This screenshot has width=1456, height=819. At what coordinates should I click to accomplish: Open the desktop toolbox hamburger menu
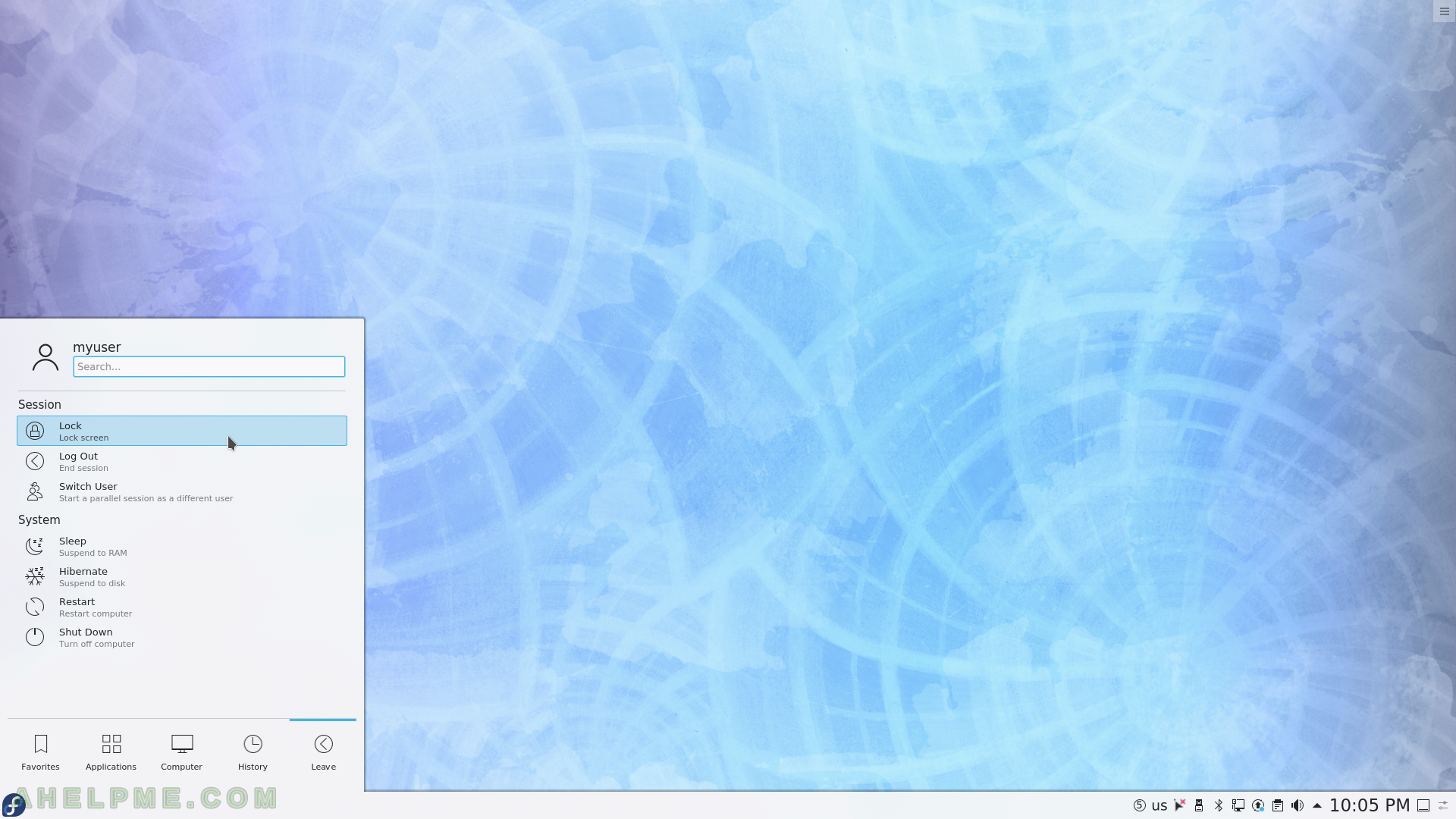tap(1444, 11)
